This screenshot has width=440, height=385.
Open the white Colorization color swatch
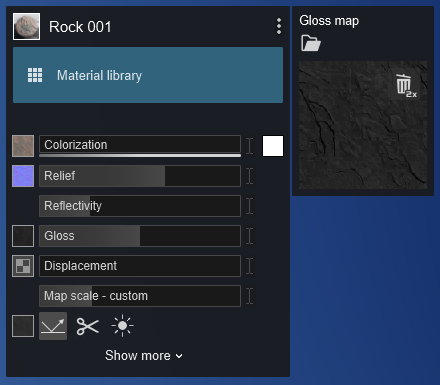click(273, 146)
